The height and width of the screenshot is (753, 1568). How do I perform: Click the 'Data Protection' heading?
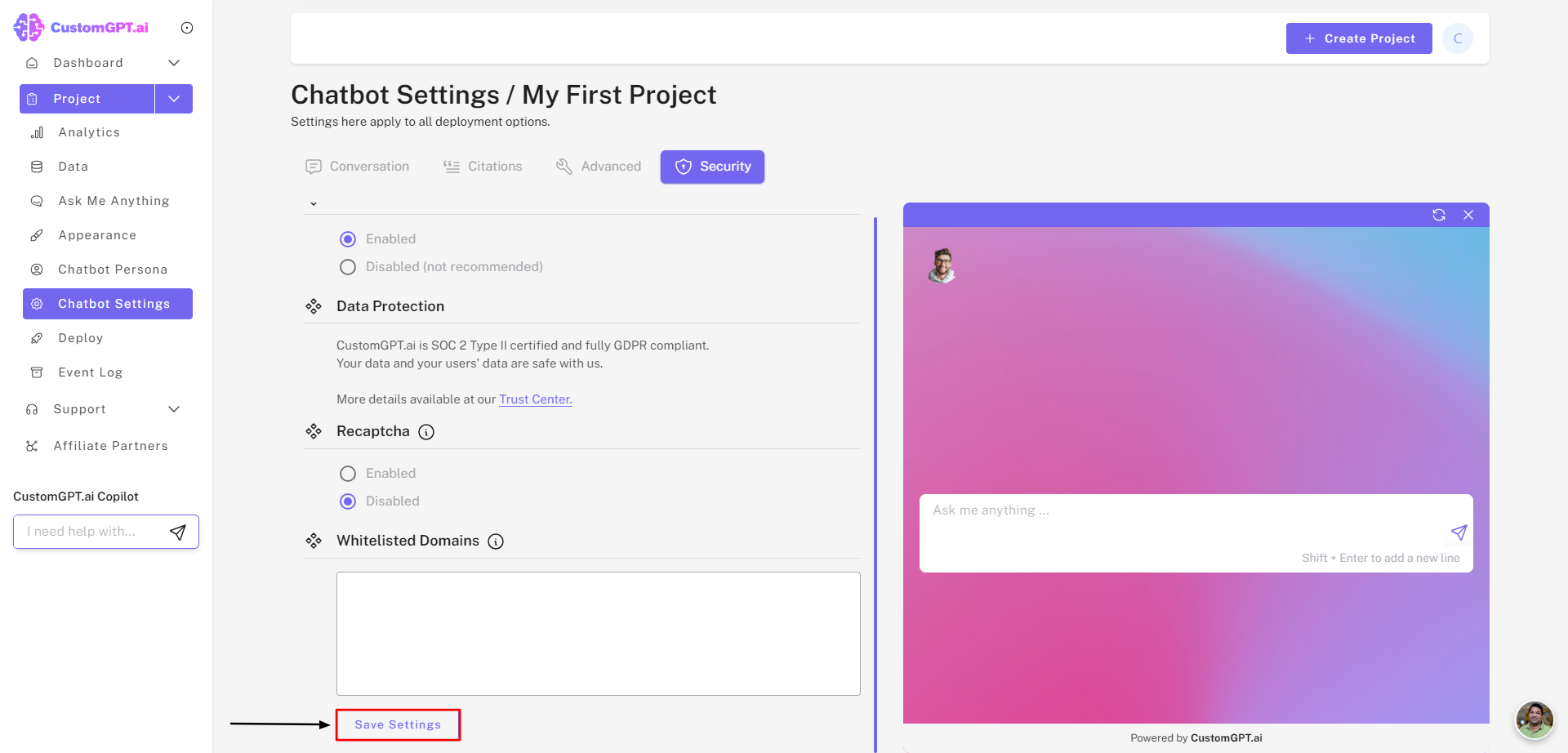tap(390, 306)
